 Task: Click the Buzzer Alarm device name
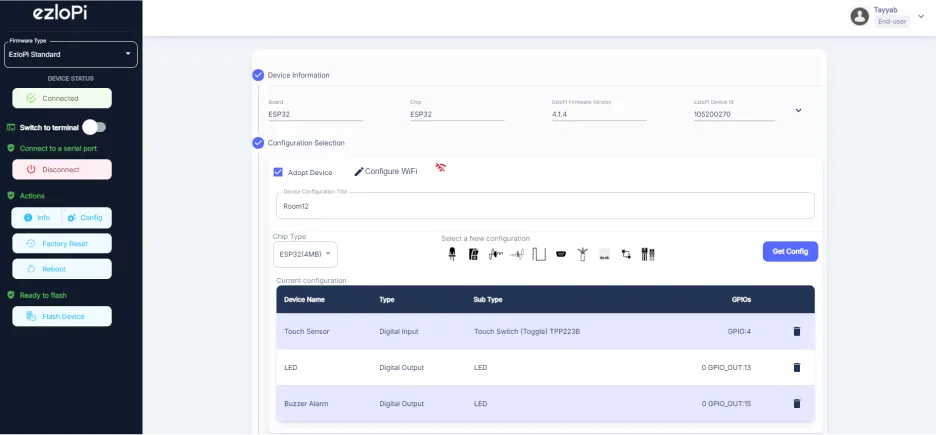306,403
